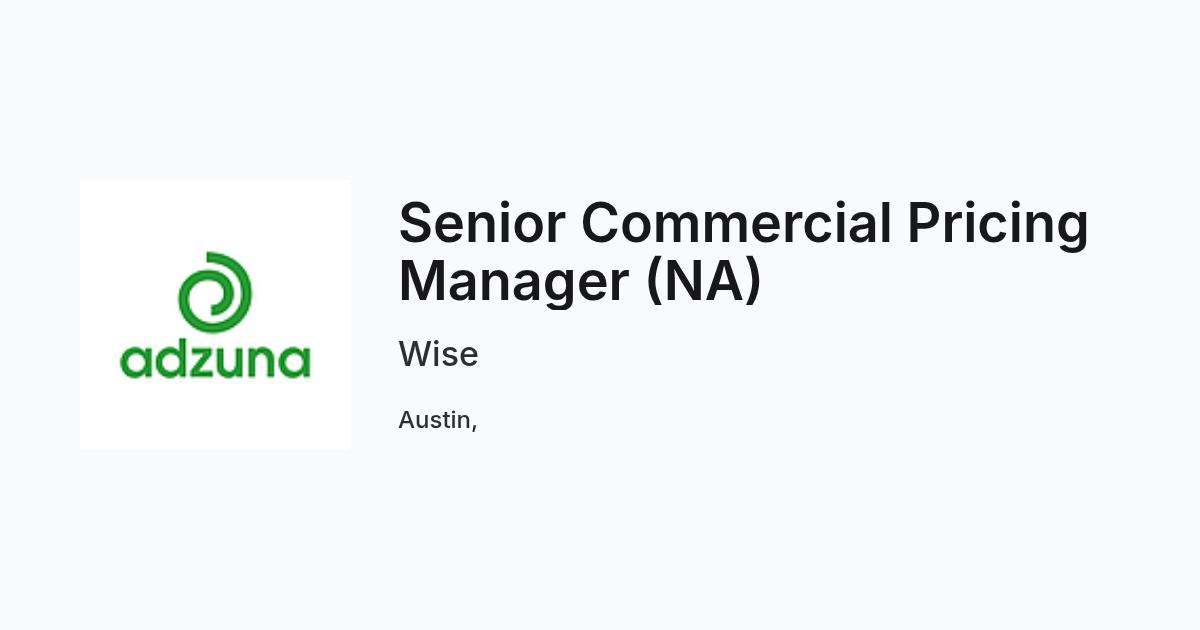
Task: Click the green Adzuna swirl icon
Action: (215, 292)
